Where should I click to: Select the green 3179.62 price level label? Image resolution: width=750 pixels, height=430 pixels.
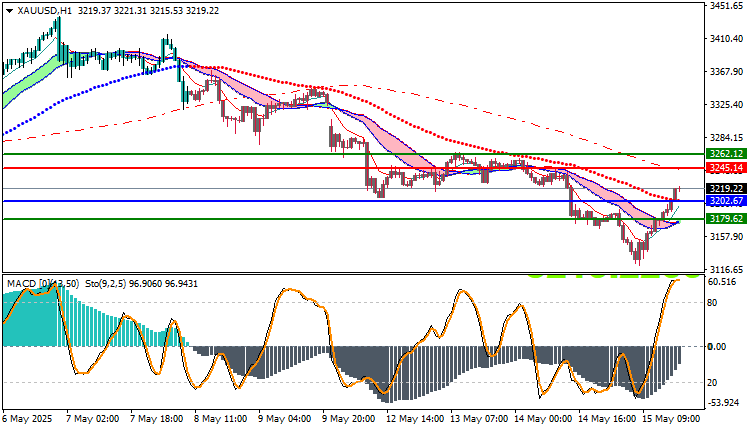pos(726,219)
